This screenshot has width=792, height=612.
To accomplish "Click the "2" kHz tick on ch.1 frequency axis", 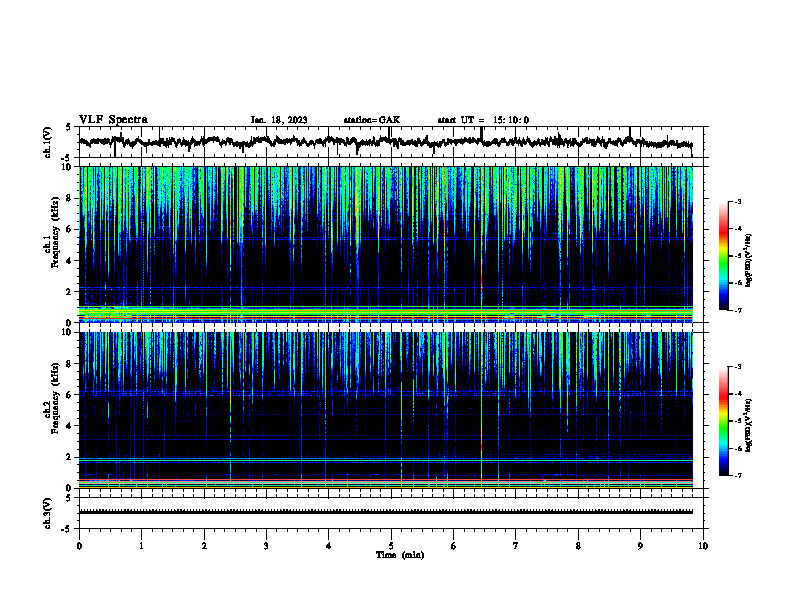I will tap(71, 292).
